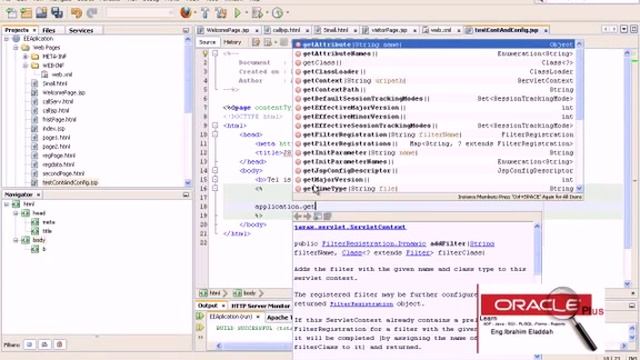Switch to the HTTP Server Monitor tab

[x=261, y=306]
